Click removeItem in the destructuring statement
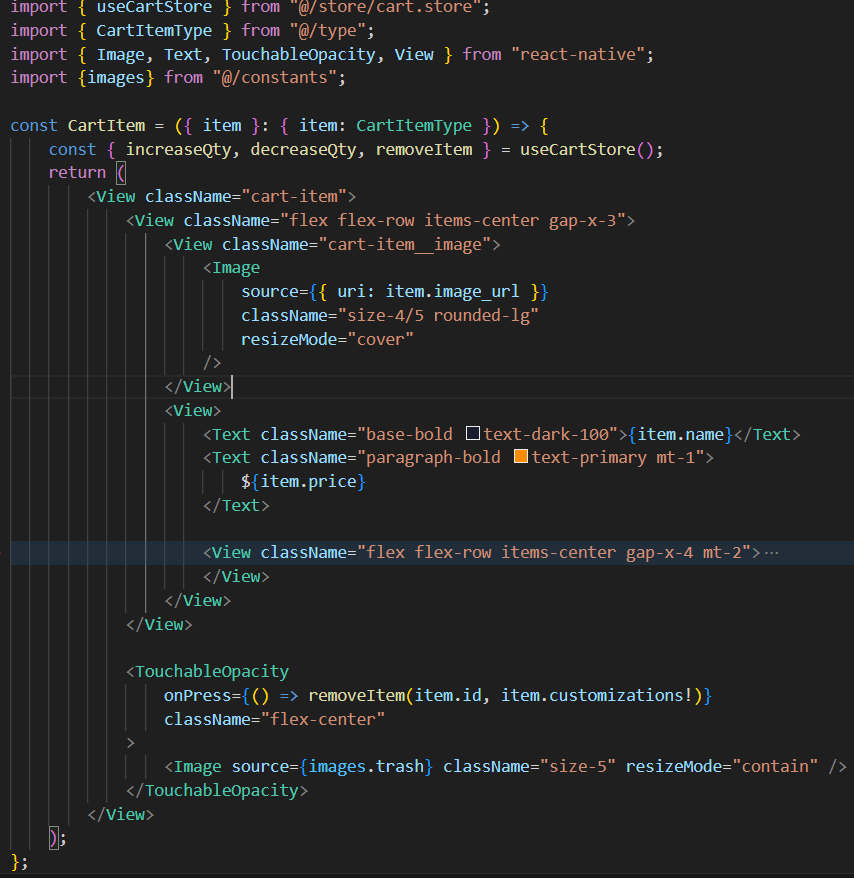This screenshot has width=854, height=878. [x=423, y=150]
